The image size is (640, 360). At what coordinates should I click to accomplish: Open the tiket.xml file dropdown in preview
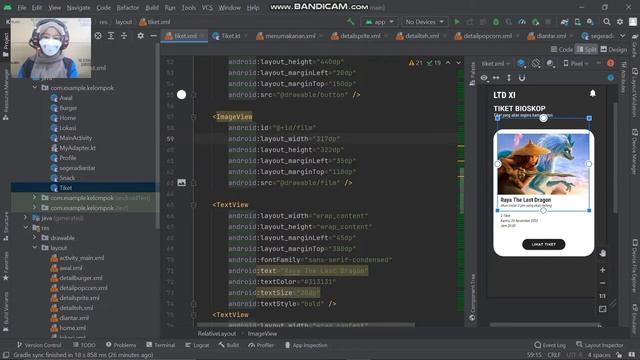tap(495, 63)
